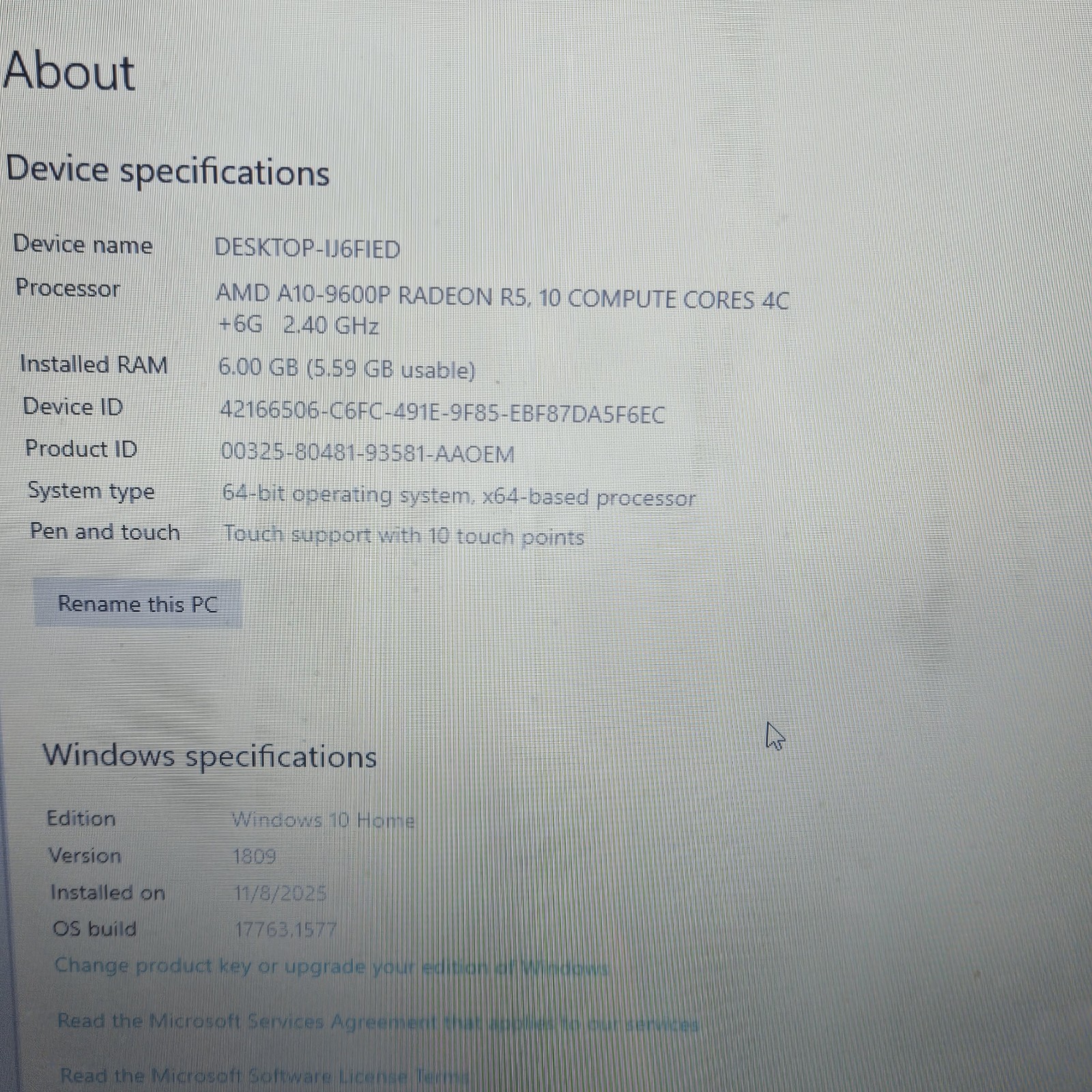Click the Windows specifications heading
The image size is (1092, 1092).
(210, 756)
